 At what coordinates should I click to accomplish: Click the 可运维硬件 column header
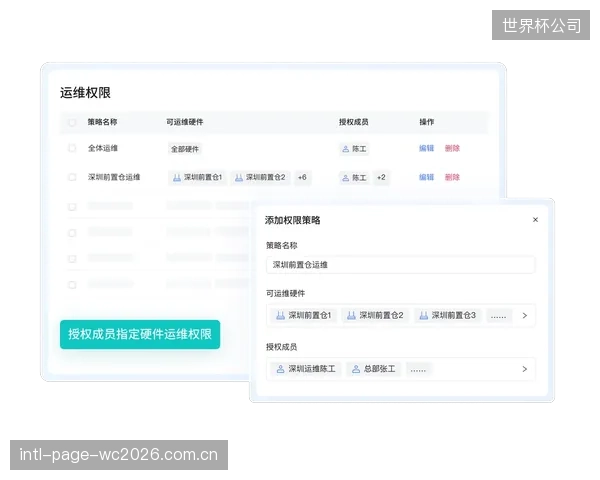(184, 122)
